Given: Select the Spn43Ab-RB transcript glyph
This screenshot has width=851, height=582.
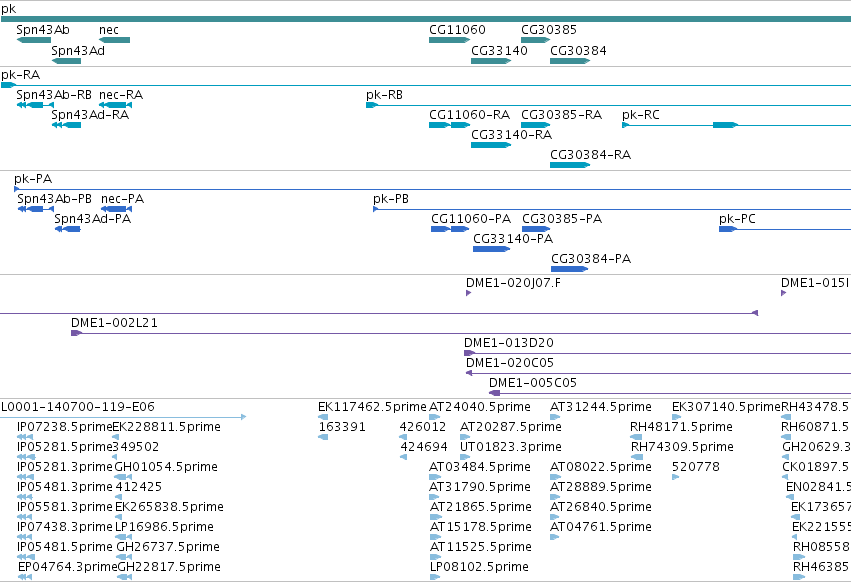Looking at the screenshot, I should coord(35,105).
